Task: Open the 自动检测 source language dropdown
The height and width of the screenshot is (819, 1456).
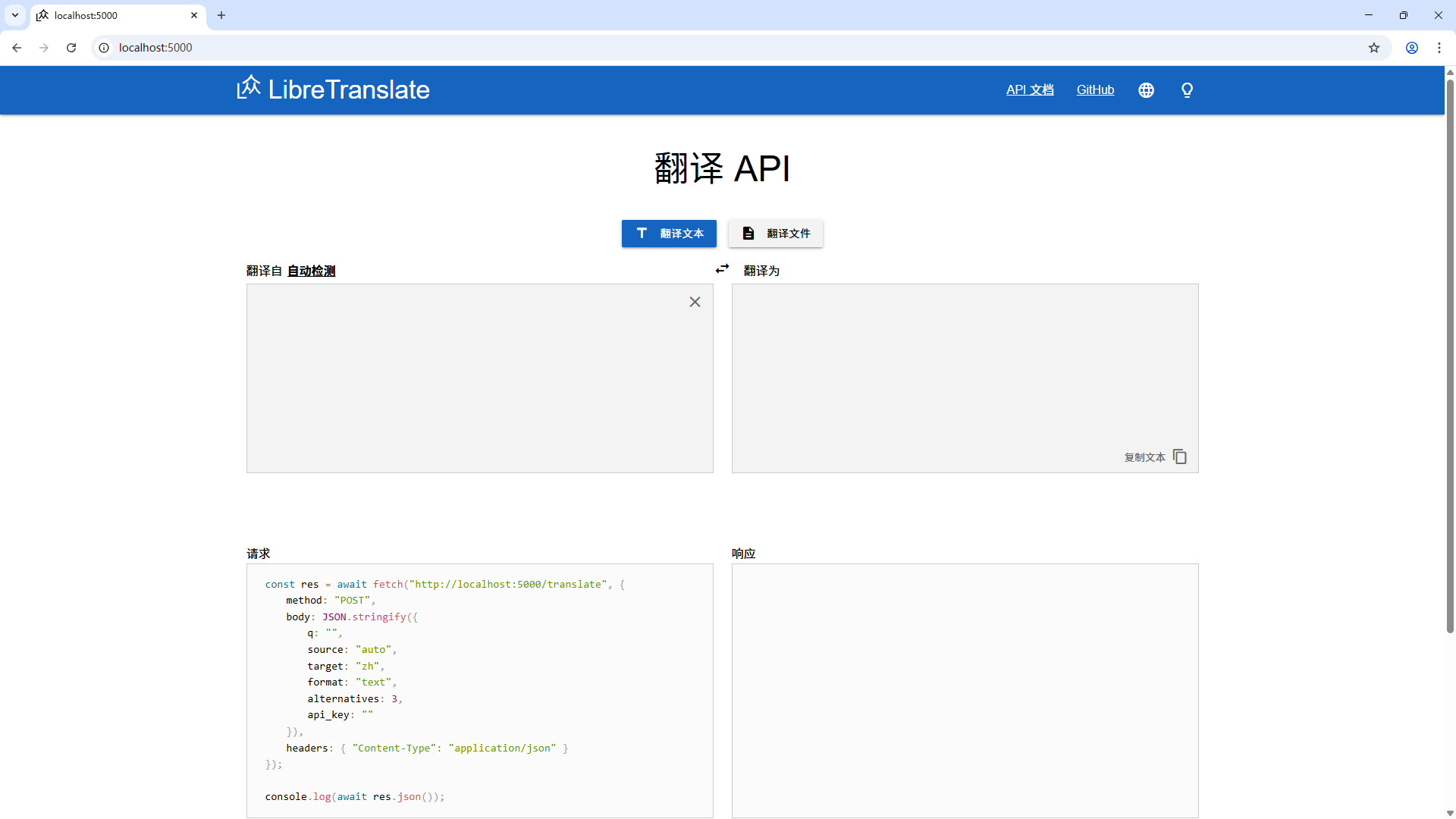Action: click(x=311, y=271)
